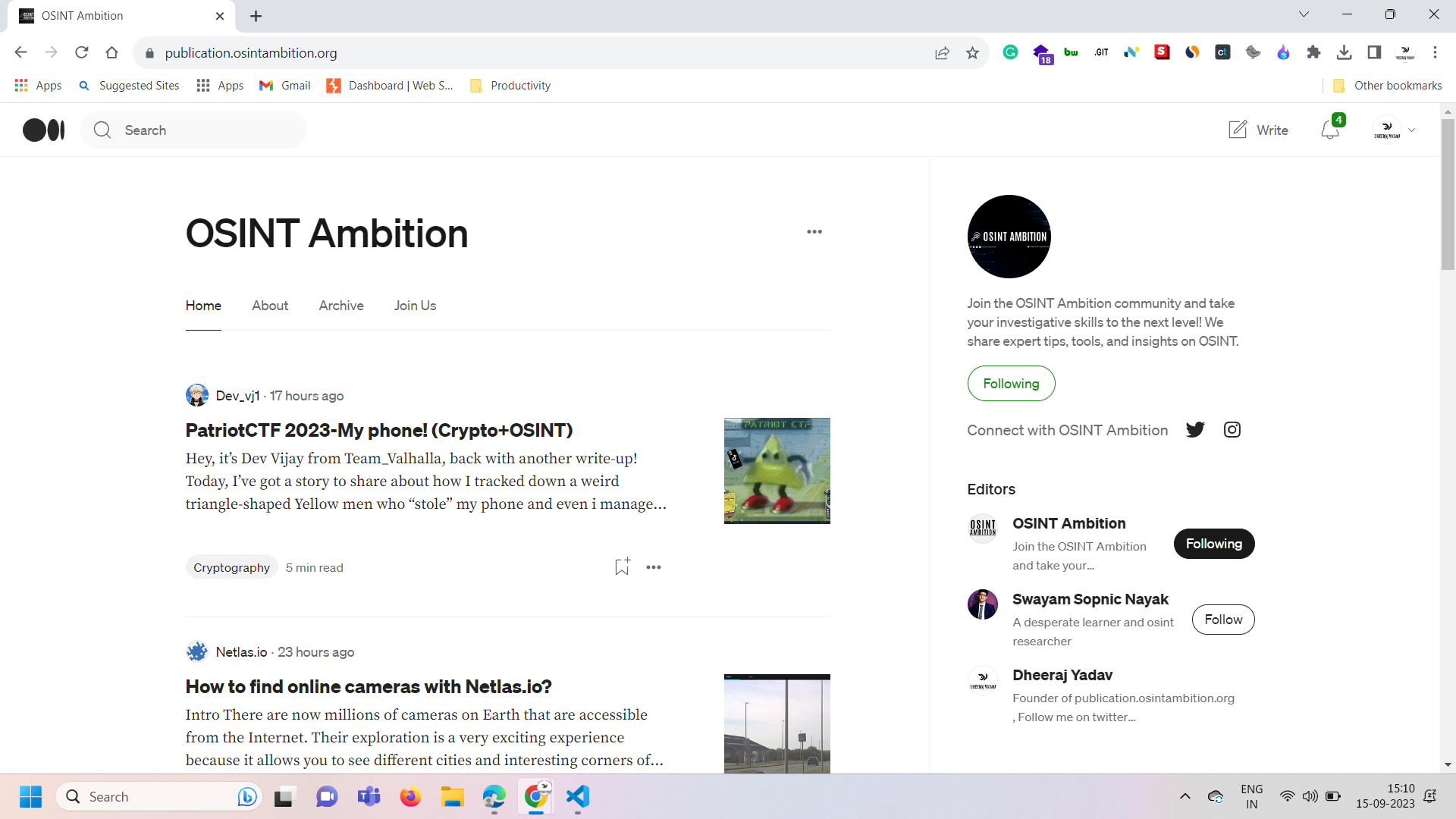Click the browser address bar URL

251,53
